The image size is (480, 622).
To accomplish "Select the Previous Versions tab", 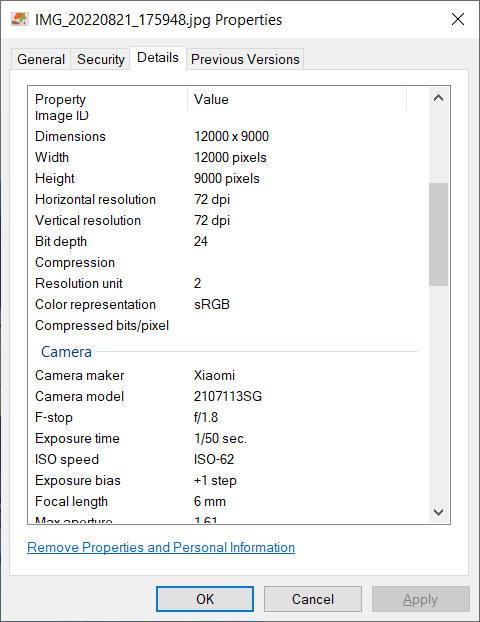I will [245, 59].
